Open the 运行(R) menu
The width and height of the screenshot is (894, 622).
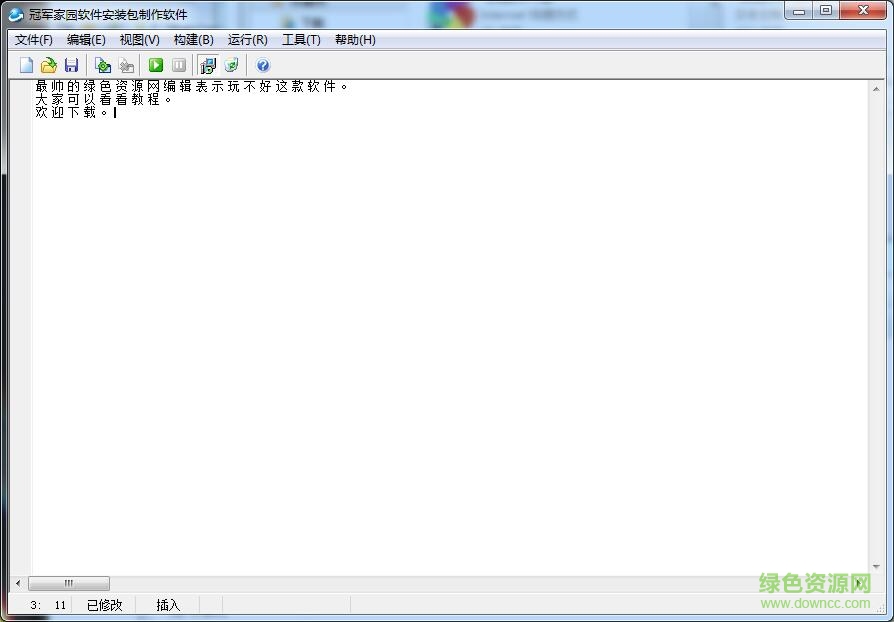click(x=247, y=39)
